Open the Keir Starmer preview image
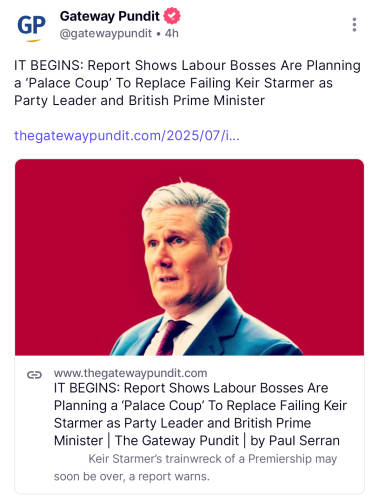 [x=189, y=257]
